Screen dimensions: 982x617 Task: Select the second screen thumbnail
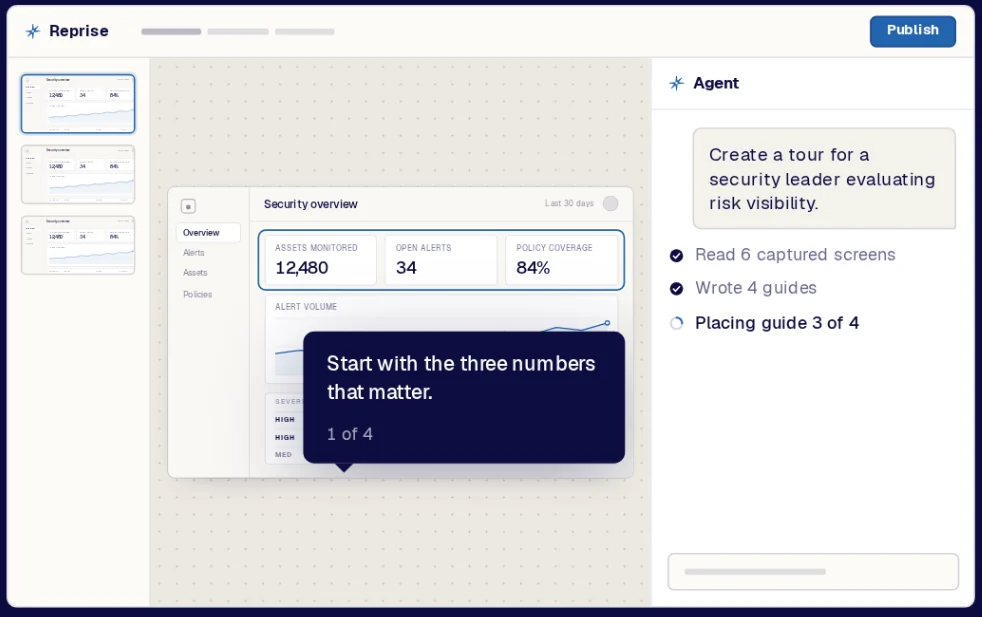pos(78,174)
